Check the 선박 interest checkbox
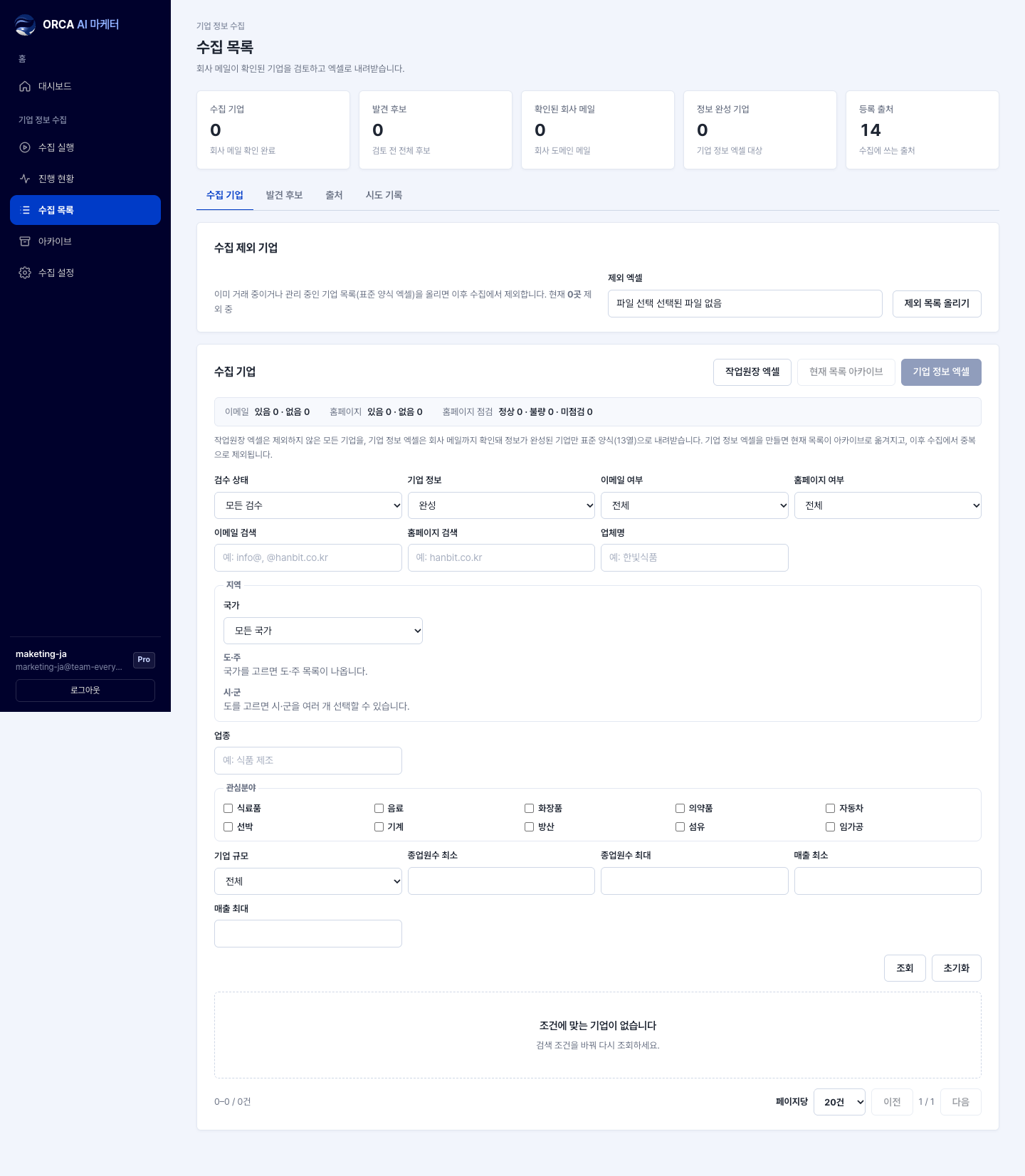Screen dimensions: 1025x1176 pos(228,826)
